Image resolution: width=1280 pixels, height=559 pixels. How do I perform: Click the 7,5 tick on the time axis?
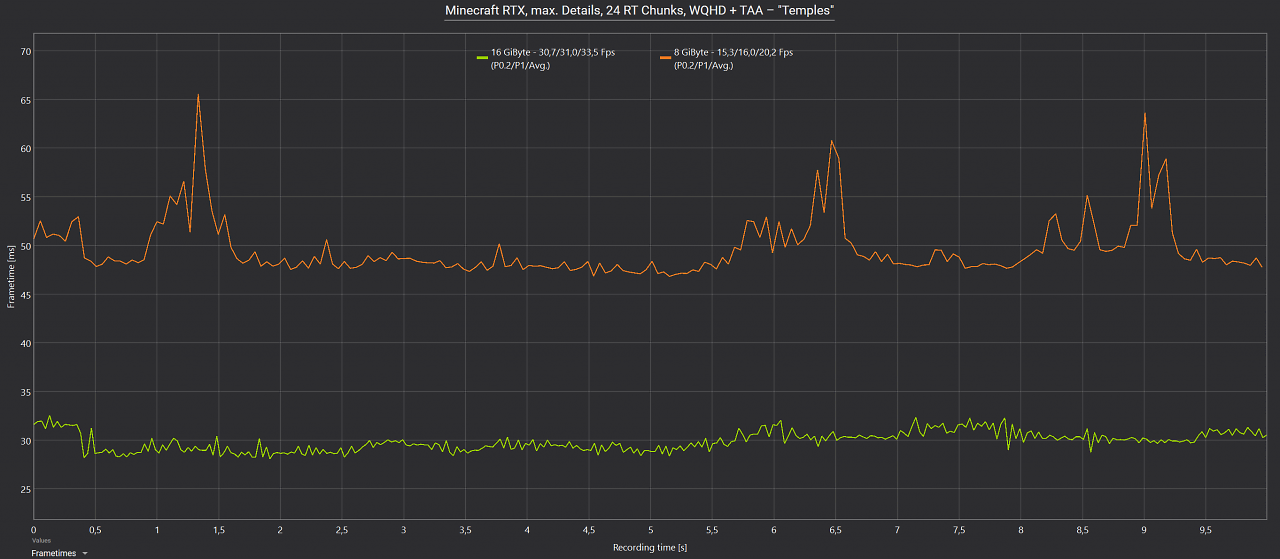click(x=959, y=530)
